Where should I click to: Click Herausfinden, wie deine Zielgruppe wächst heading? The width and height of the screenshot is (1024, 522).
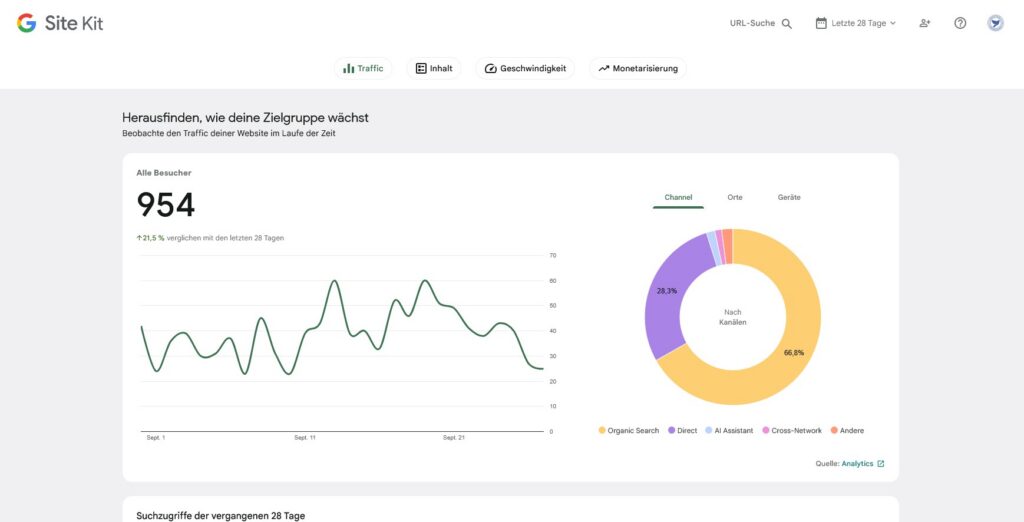coord(246,118)
